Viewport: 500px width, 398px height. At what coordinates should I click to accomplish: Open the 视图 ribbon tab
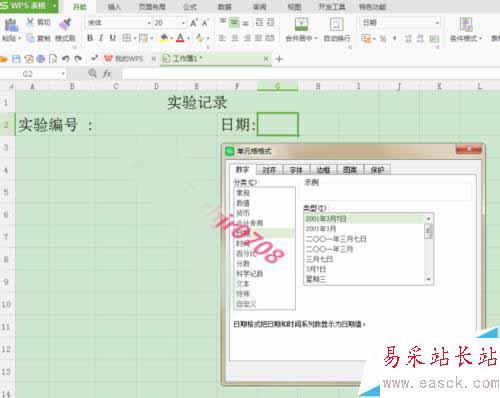(x=294, y=7)
